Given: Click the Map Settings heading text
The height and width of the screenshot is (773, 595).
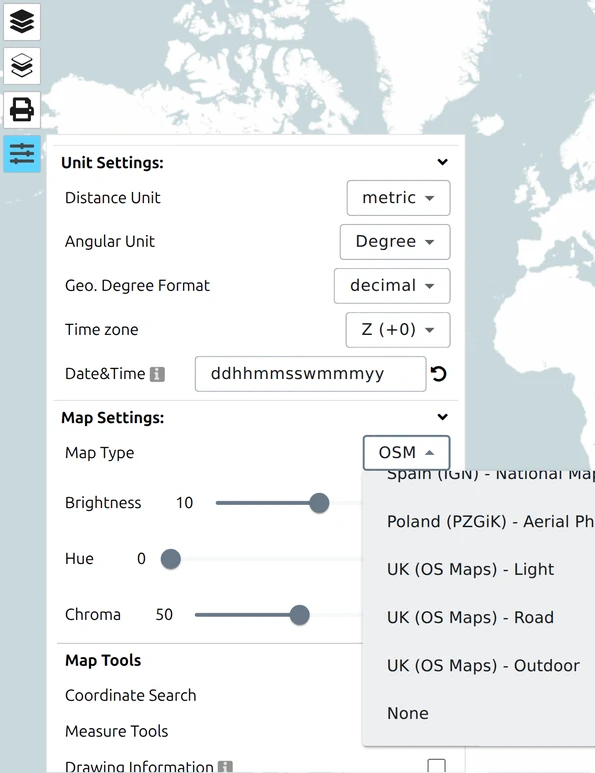Looking at the screenshot, I should coord(112,418).
